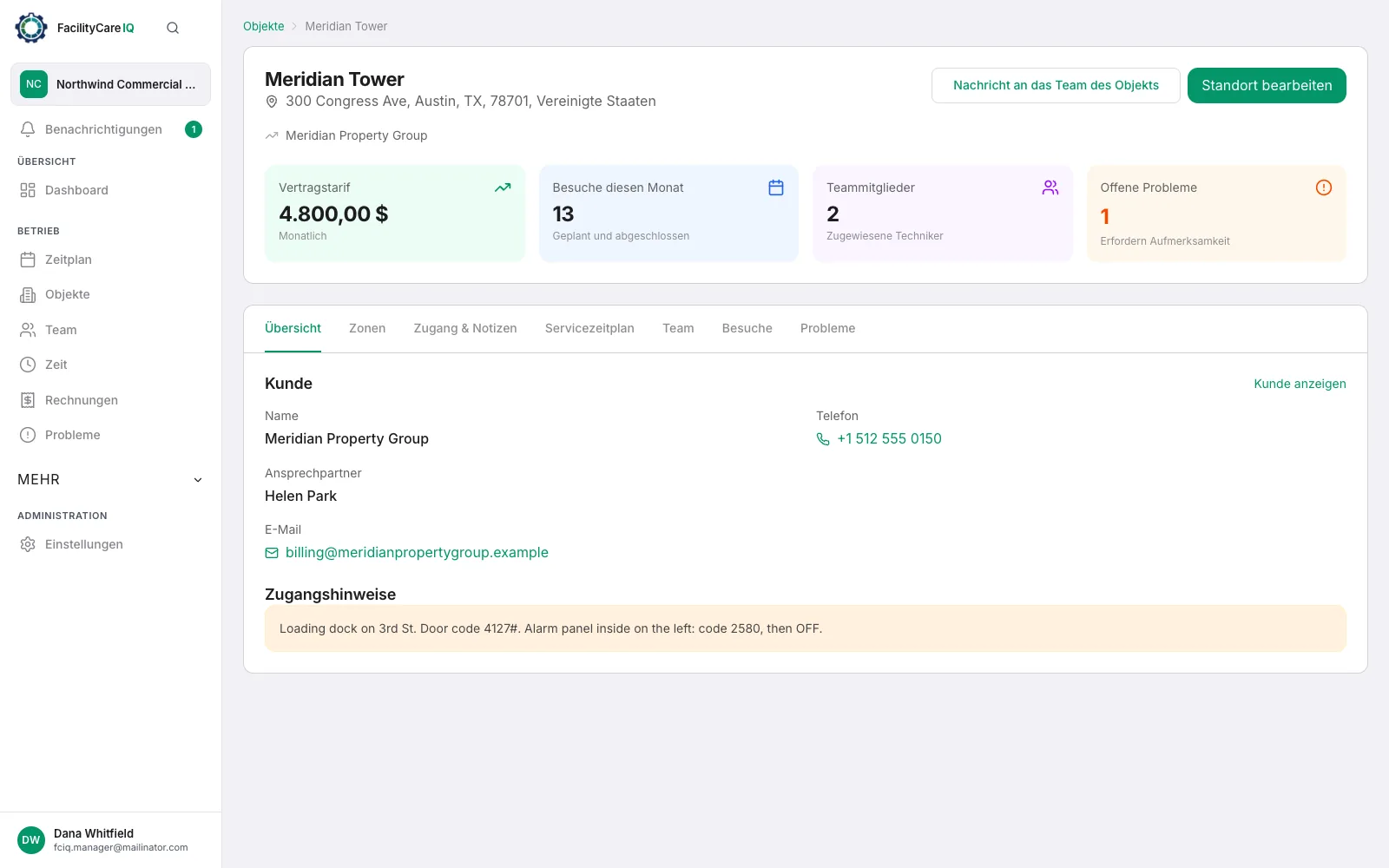1389x868 pixels.
Task: Click the users icon on Teammitglieder card
Action: pos(1050,187)
